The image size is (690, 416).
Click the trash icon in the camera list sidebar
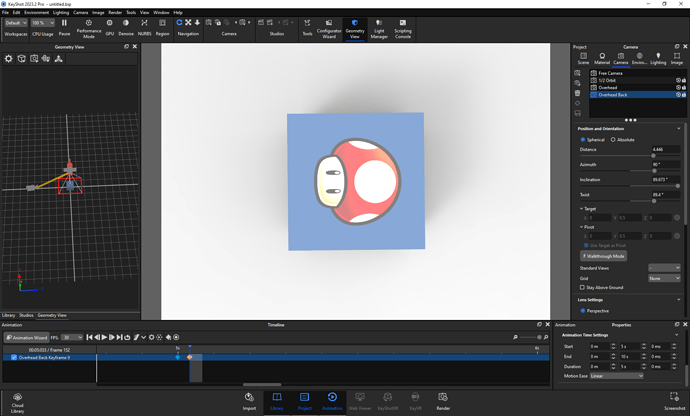577,93
